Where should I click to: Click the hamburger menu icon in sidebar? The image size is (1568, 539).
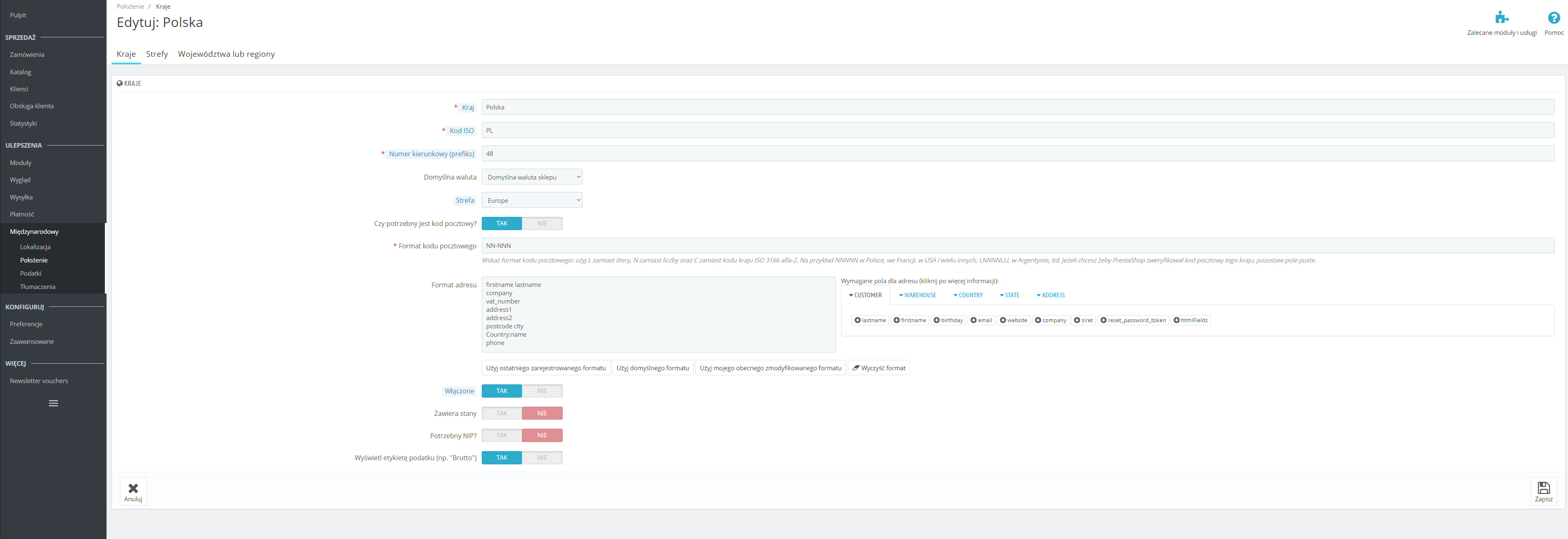point(53,403)
